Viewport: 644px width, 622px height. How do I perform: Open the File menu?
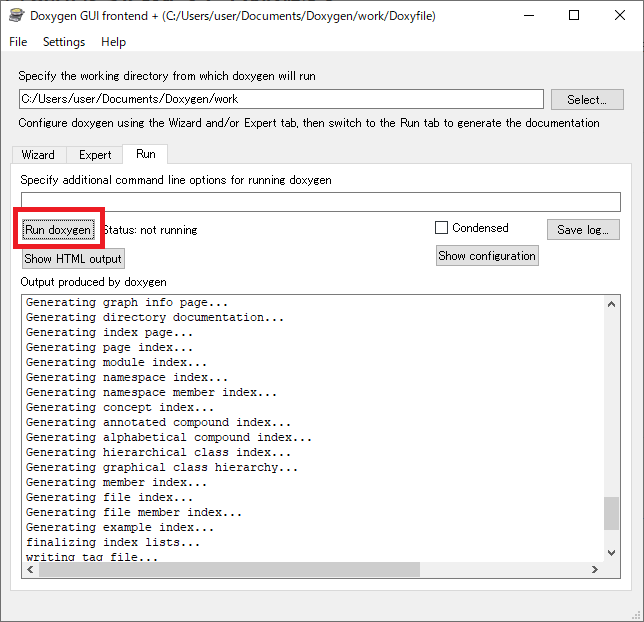(x=19, y=42)
